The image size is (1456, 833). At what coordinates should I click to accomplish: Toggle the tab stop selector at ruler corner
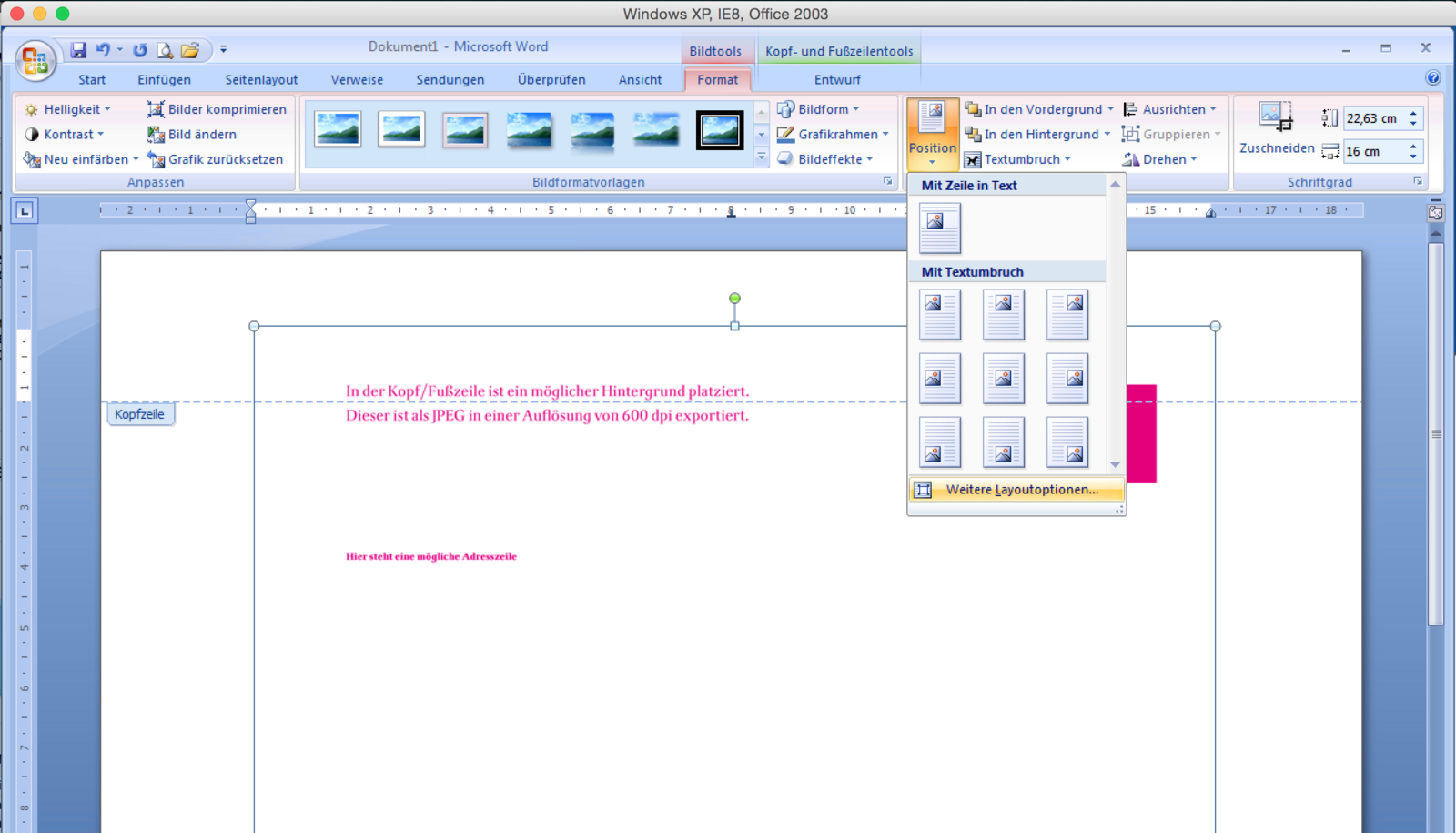click(x=25, y=211)
